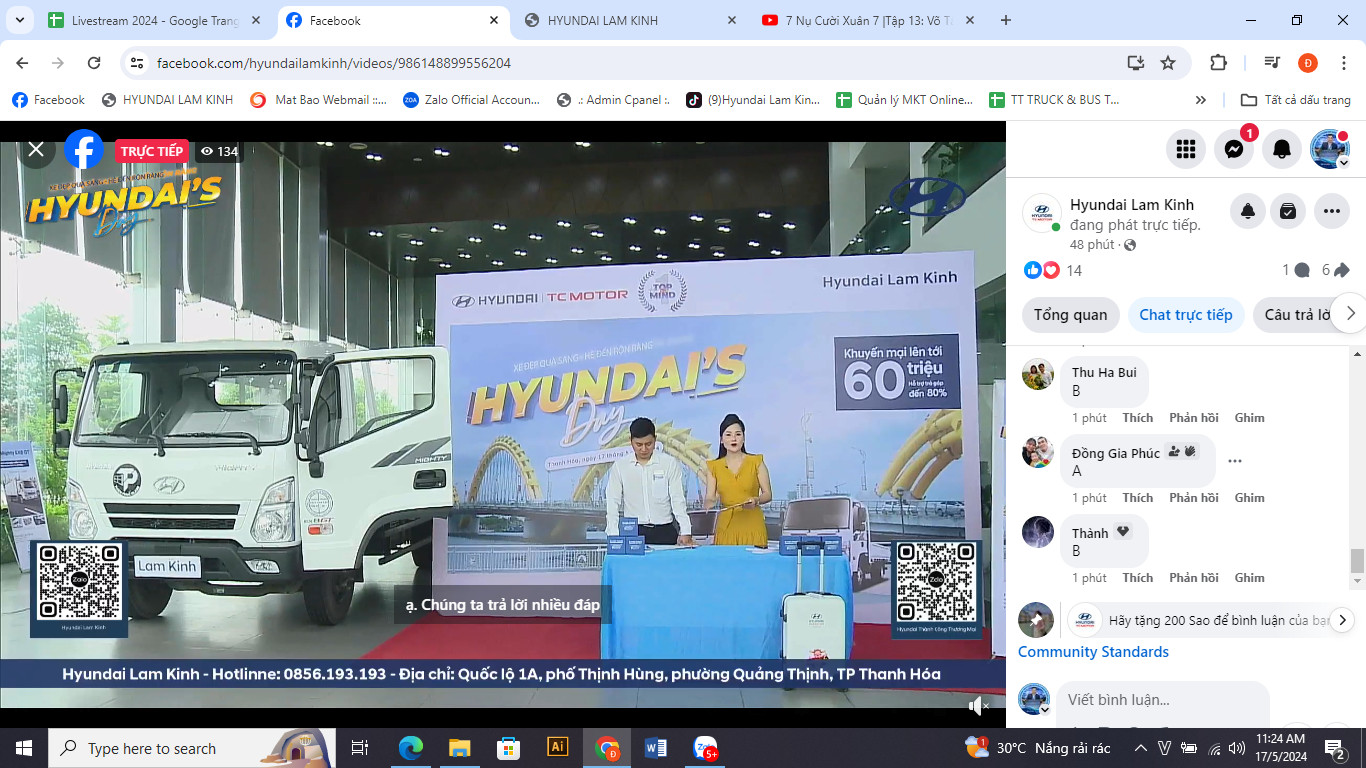1366x768 pixels.
Task: Open the Quản lý MKT Online bookmark
Action: tap(904, 100)
